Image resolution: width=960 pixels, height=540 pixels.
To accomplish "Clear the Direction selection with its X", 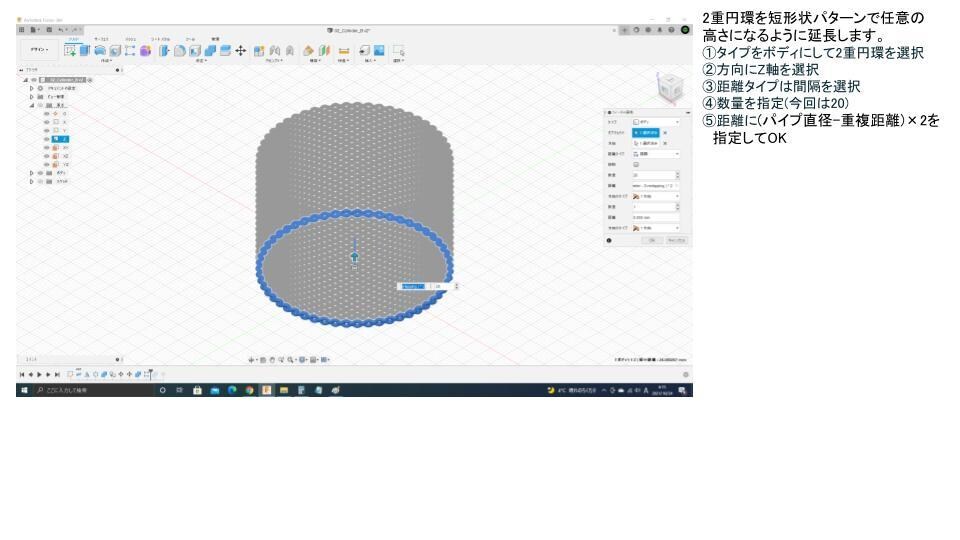I will 665,143.
